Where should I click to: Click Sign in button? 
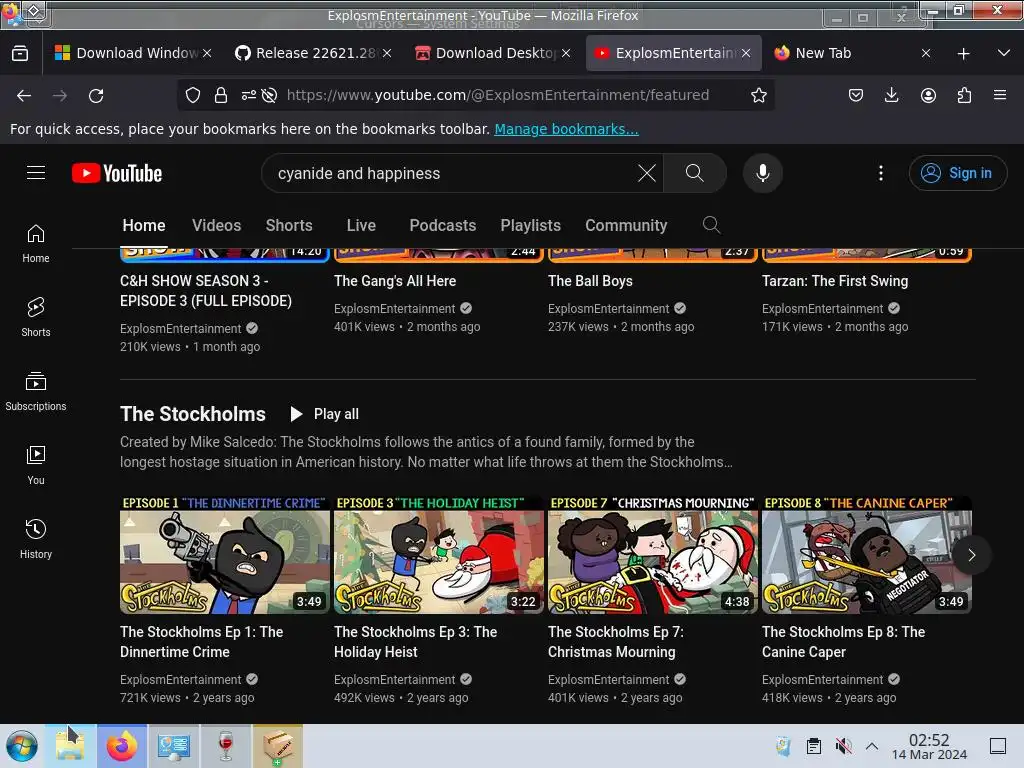(x=958, y=173)
